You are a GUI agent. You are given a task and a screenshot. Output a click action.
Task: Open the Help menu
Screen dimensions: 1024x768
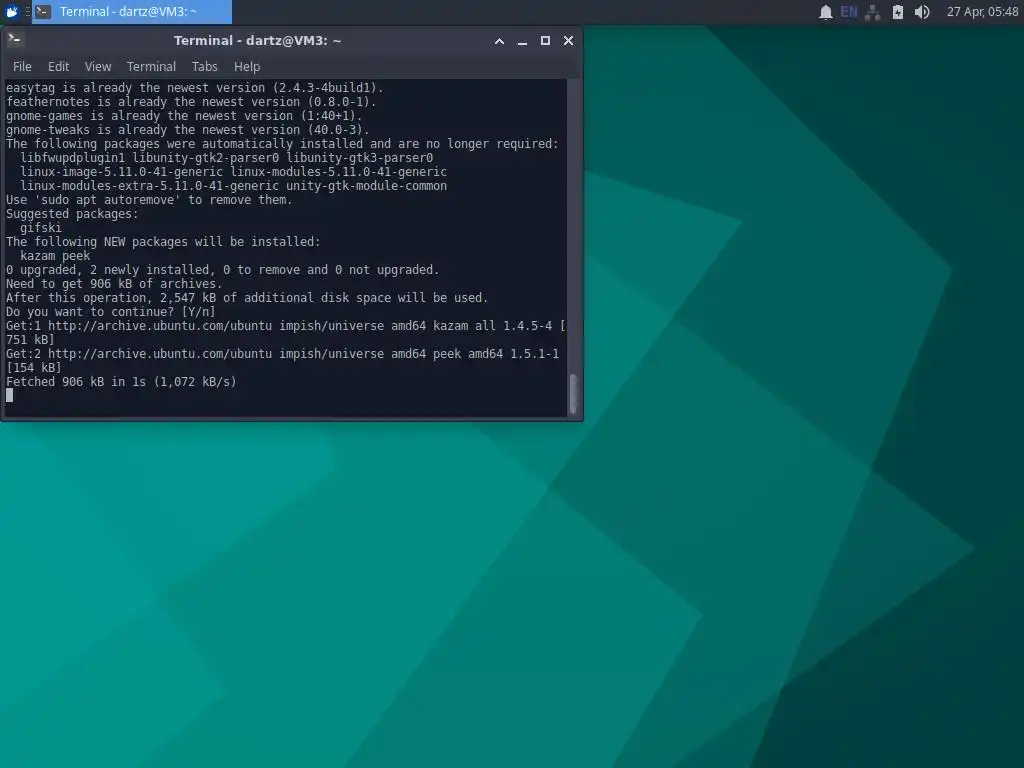pyautogui.click(x=247, y=67)
